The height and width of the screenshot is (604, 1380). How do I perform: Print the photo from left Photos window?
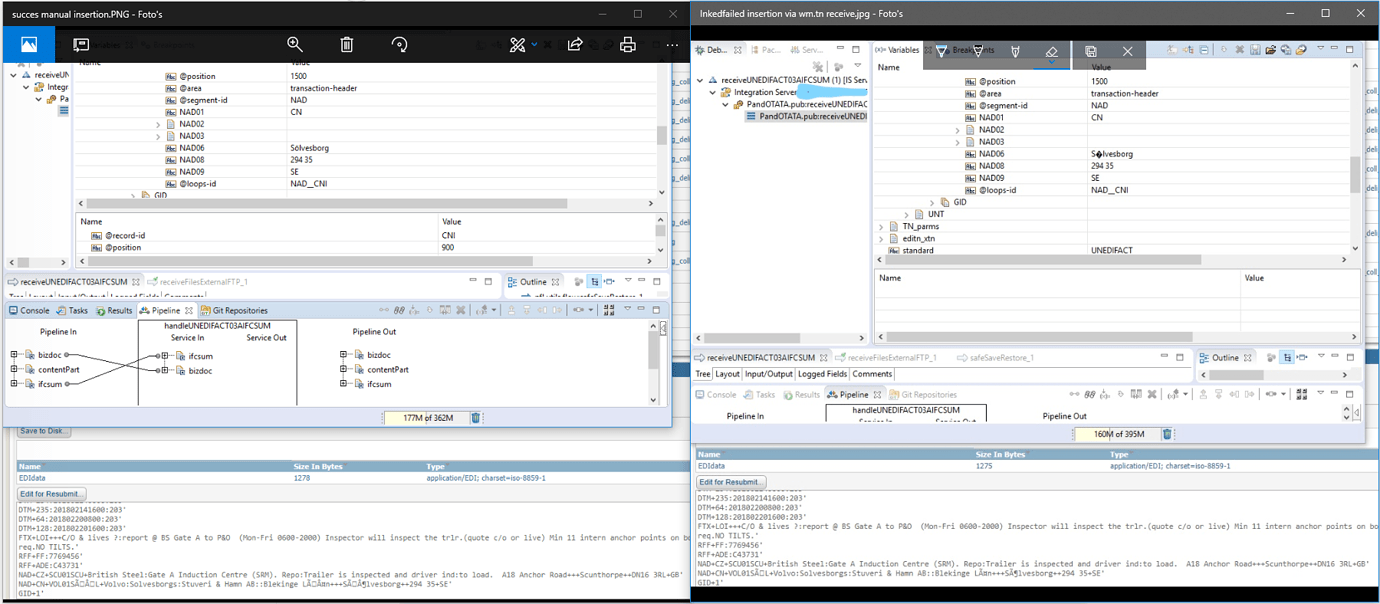(x=627, y=44)
